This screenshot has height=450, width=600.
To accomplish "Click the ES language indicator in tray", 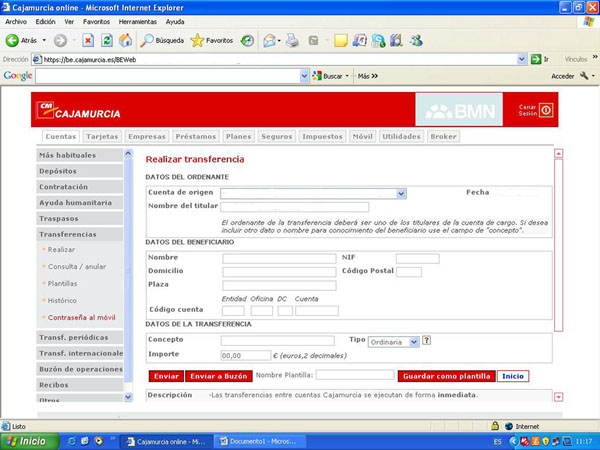I will pos(497,442).
